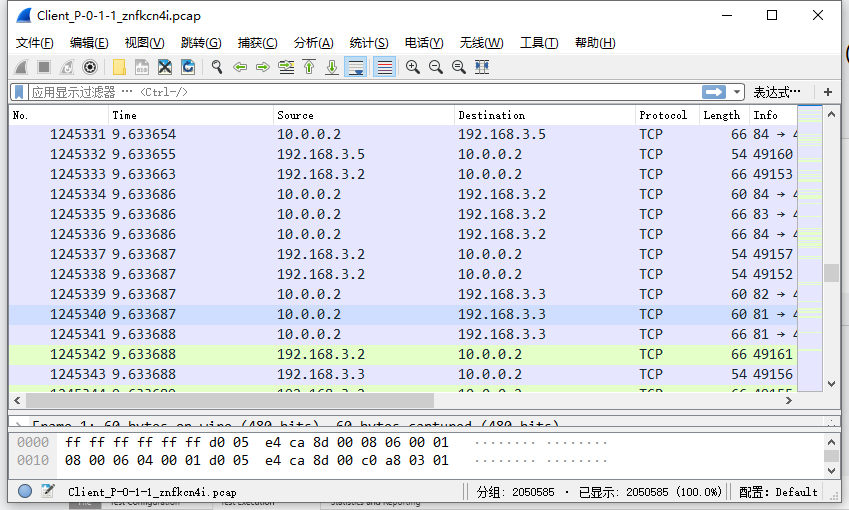This screenshot has height=510, width=849.
Task: Open the 帮助(H) menu
Action: (595, 43)
